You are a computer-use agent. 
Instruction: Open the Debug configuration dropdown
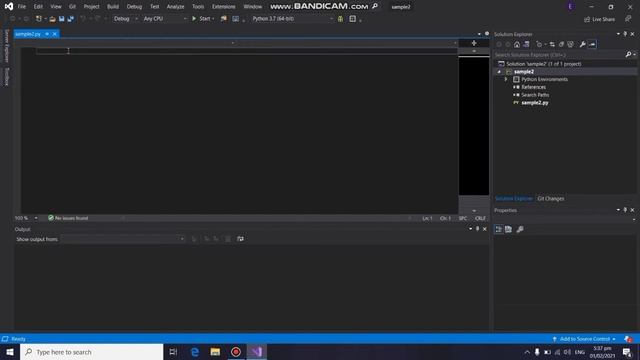125,19
